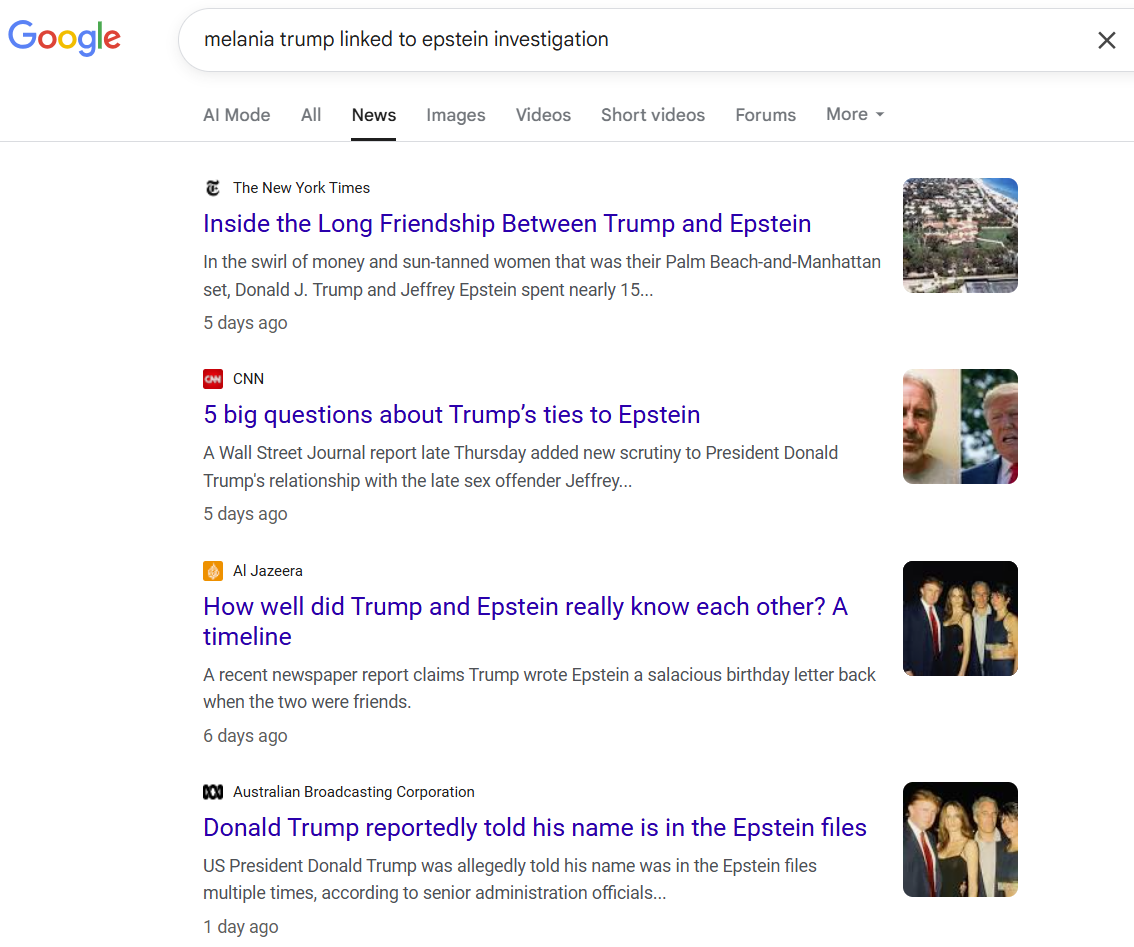Click the 'CNN' source name text
The image size is (1134, 947).
[248, 379]
